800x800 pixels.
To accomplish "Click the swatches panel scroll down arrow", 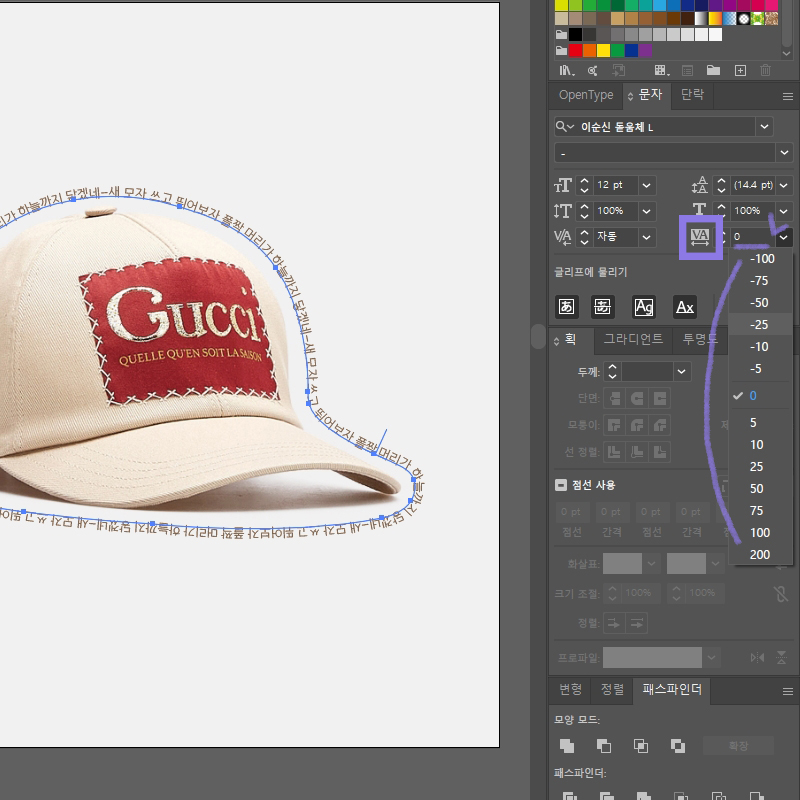I will tap(786, 53).
